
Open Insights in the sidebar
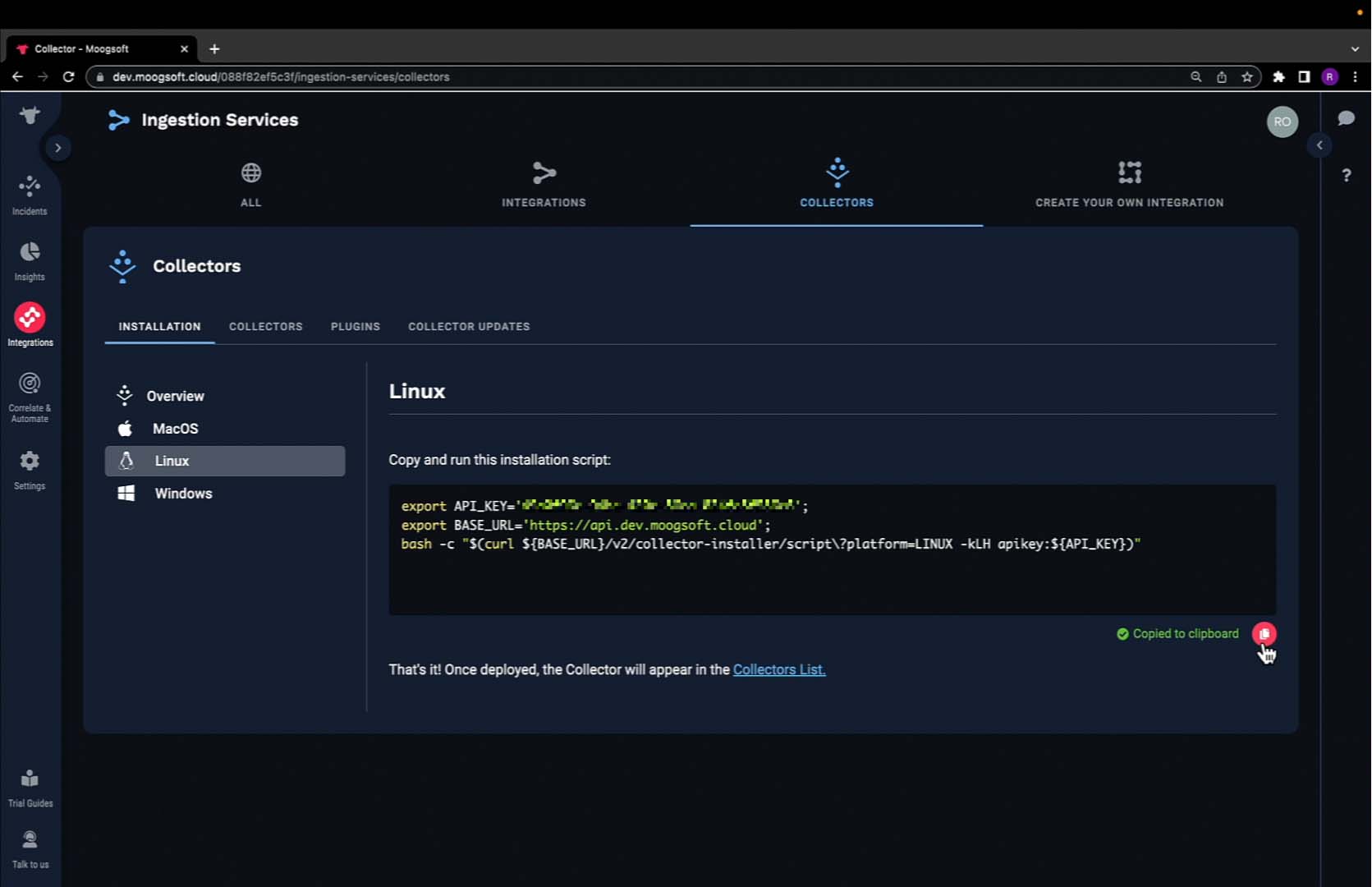click(30, 262)
